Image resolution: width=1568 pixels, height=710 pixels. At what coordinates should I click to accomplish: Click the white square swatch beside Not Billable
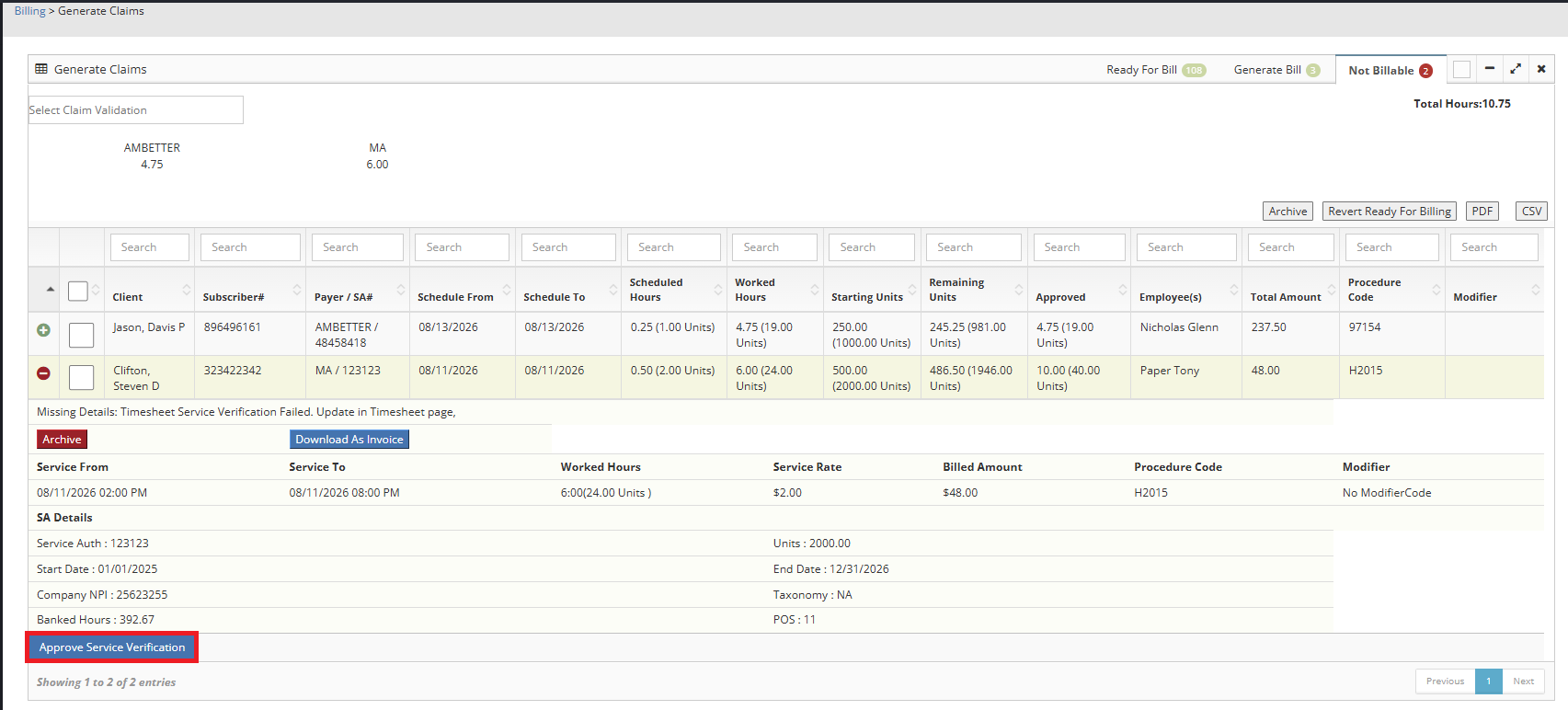pyautogui.click(x=1461, y=69)
